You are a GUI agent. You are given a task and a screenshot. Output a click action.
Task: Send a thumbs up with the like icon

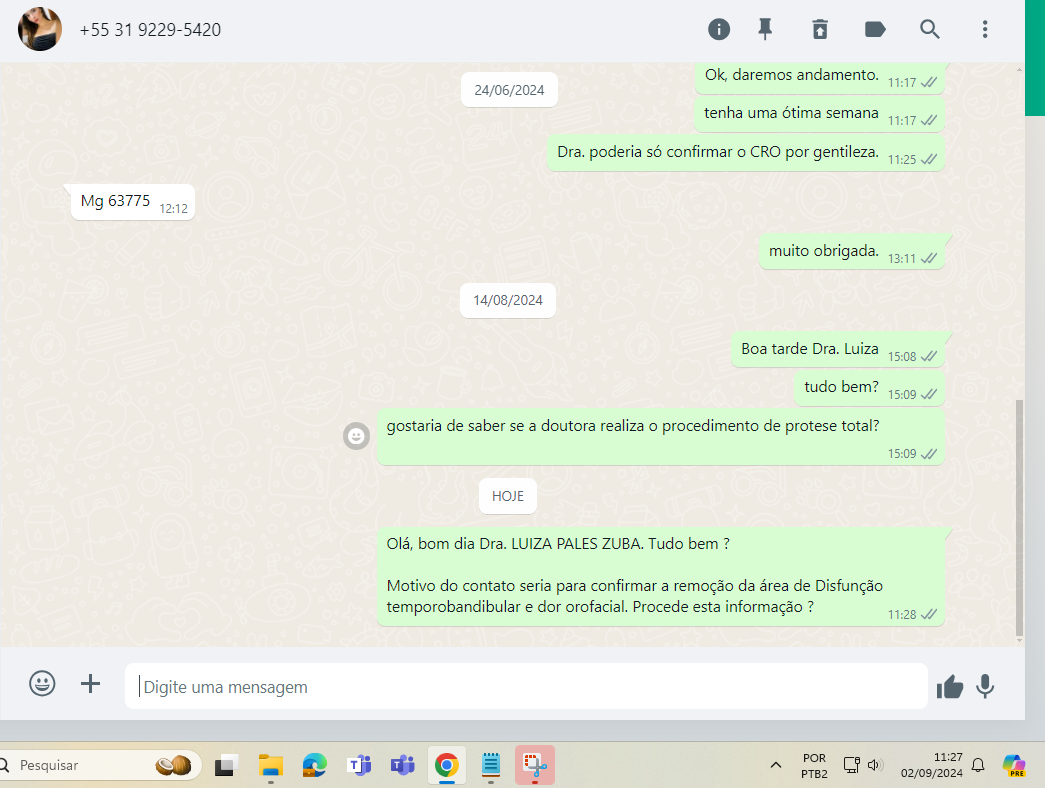coord(950,686)
